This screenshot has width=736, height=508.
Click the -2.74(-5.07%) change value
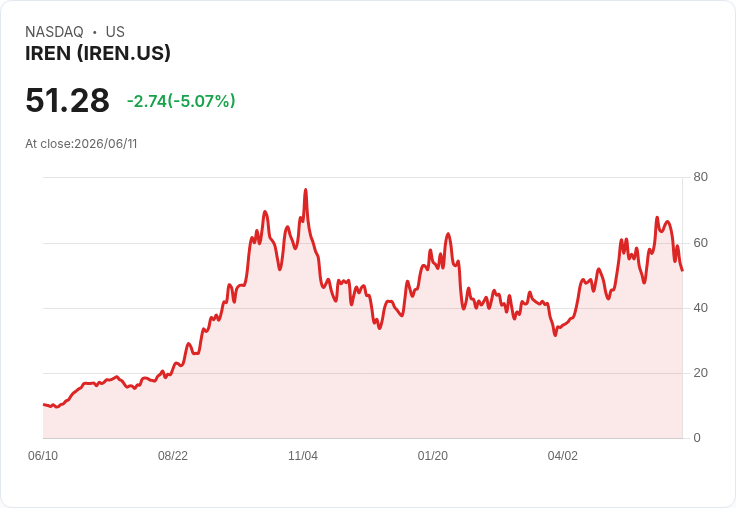181,101
